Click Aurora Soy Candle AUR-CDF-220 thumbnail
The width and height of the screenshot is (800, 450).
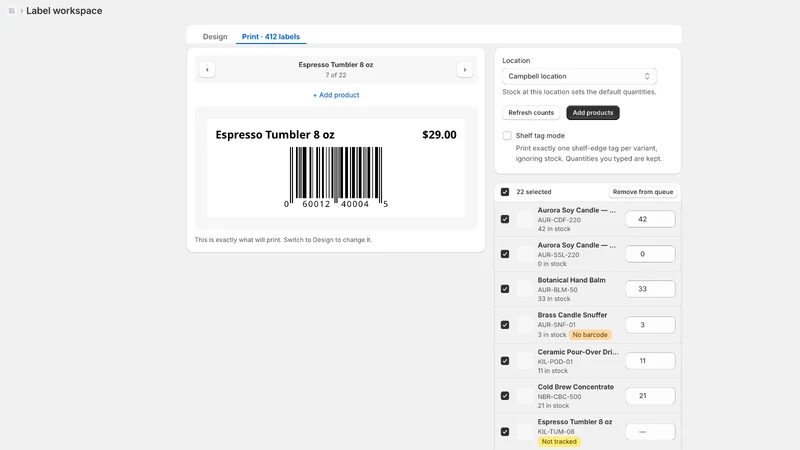coord(525,219)
